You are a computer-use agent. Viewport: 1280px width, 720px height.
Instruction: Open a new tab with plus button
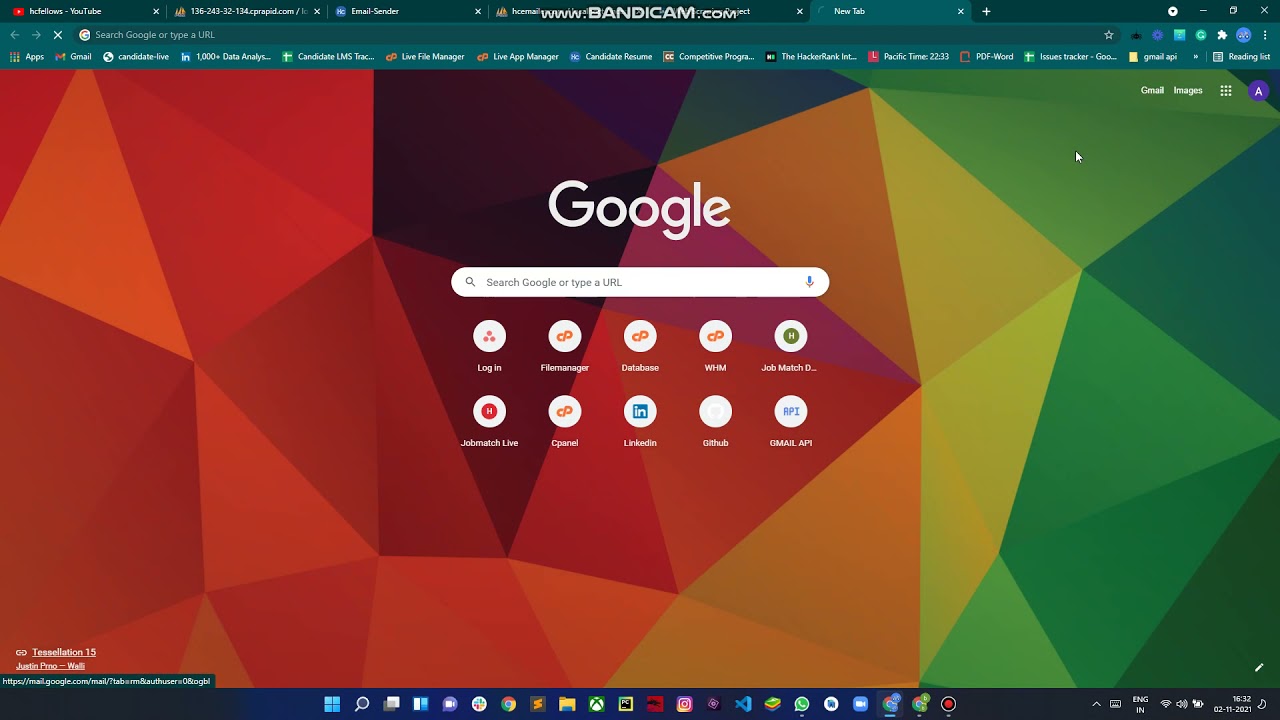986,11
